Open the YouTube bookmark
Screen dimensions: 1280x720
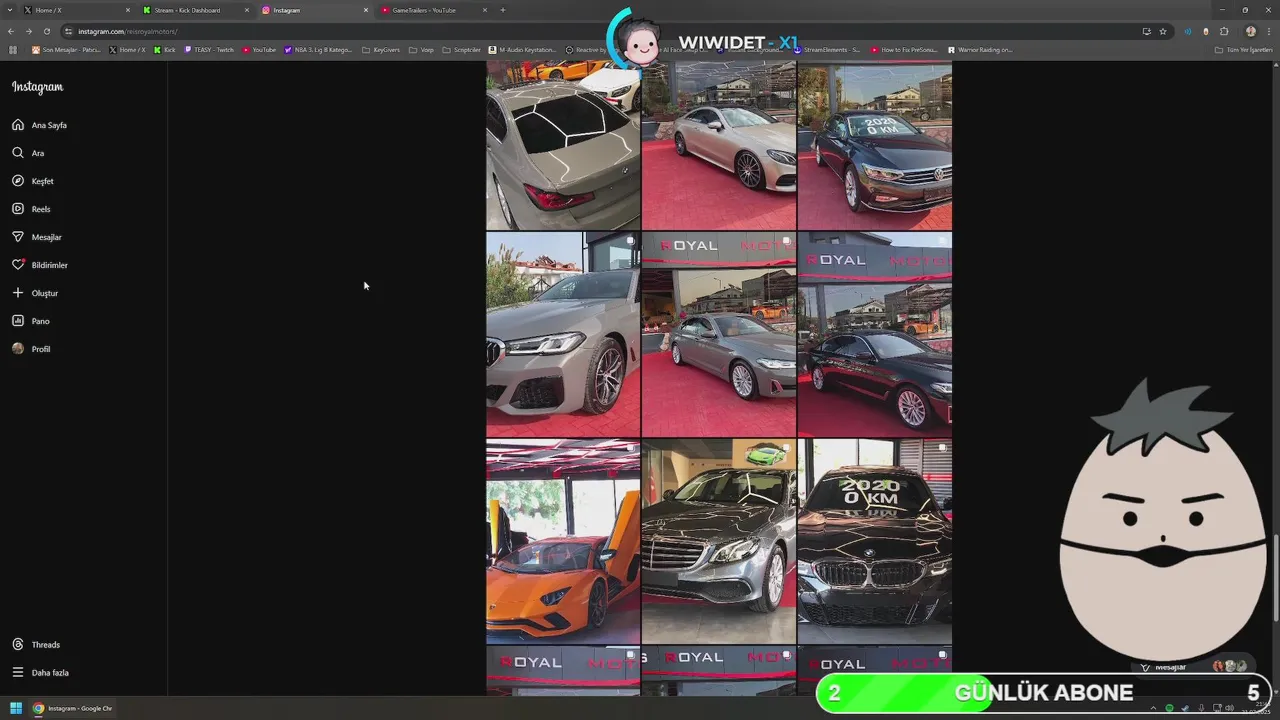(x=259, y=49)
